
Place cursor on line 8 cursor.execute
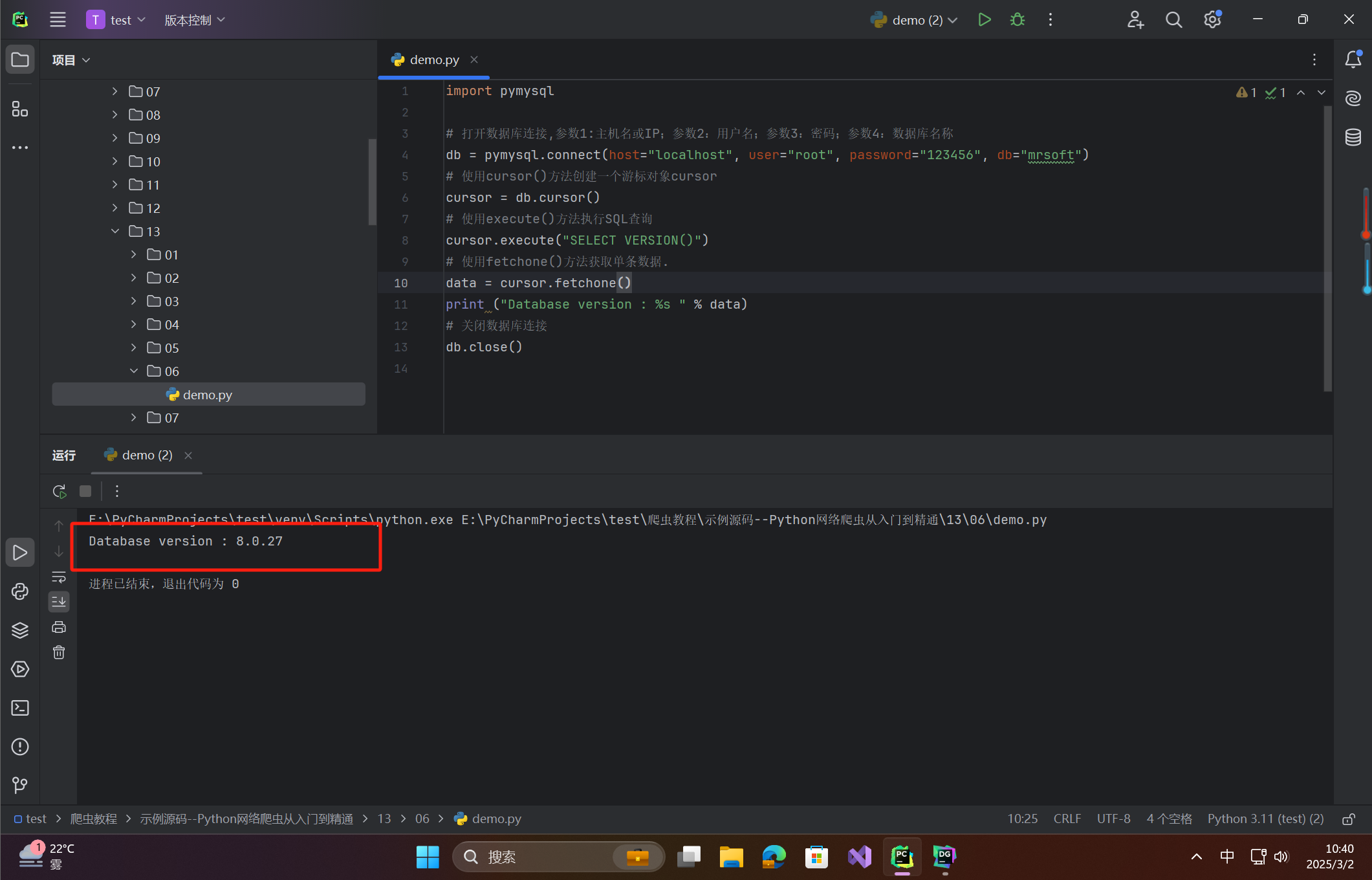point(577,240)
